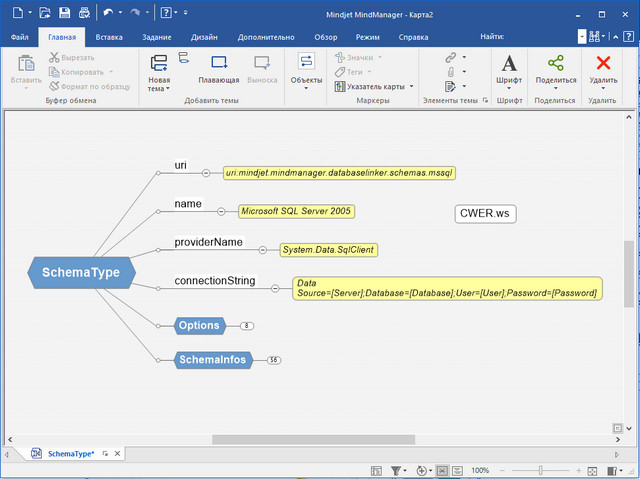This screenshot has height=479, width=640.
Task: Open the Дополнительно ribbon tab
Action: (x=266, y=37)
